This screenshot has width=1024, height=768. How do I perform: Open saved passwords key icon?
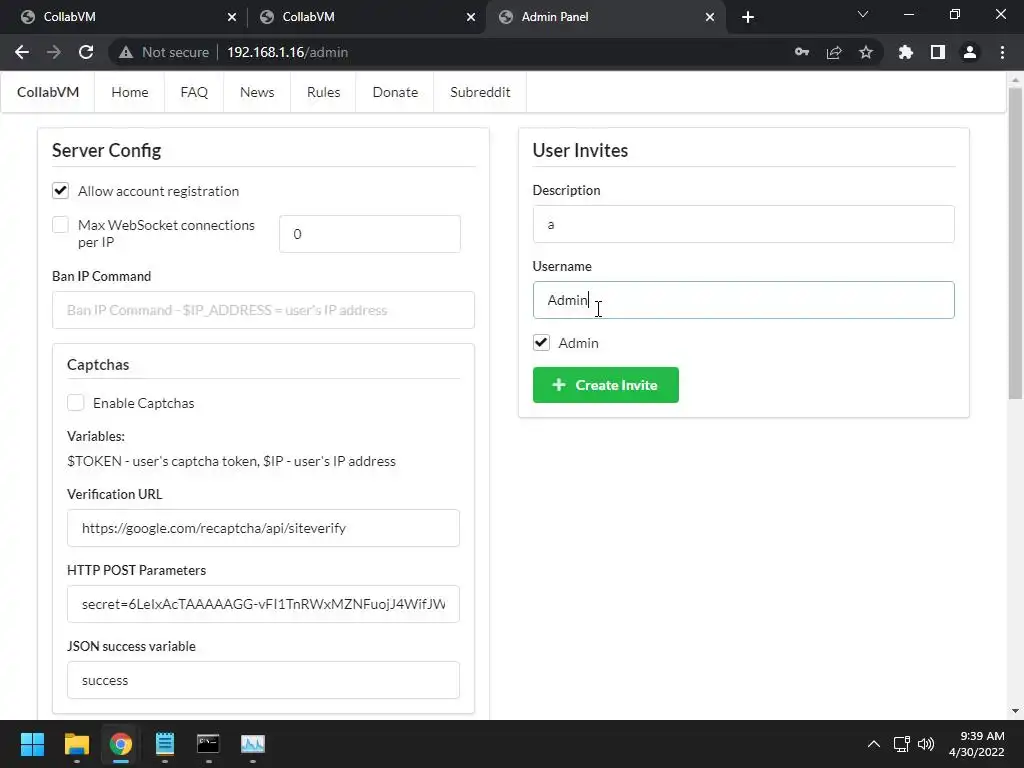pyautogui.click(x=802, y=52)
